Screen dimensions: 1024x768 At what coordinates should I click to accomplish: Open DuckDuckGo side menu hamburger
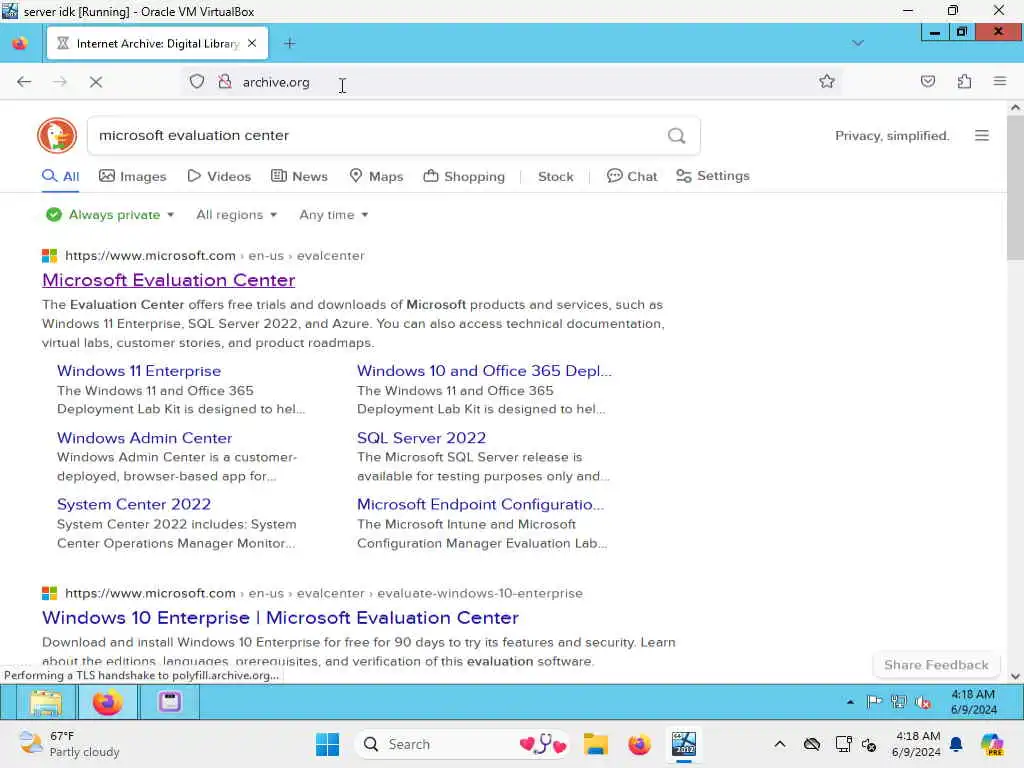coord(982,135)
